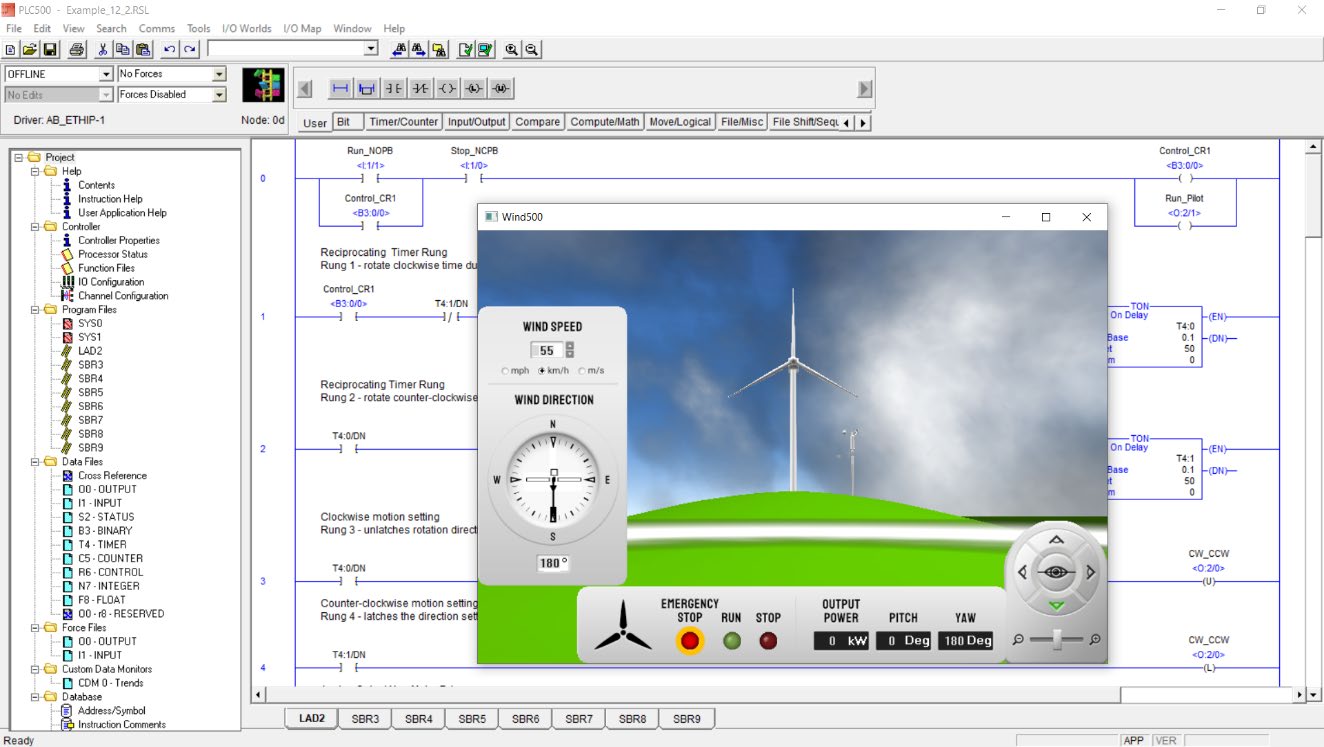Click the Wind500 zoom slider handle
Screen dimensions: 1324x747
pyautogui.click(x=1055, y=639)
